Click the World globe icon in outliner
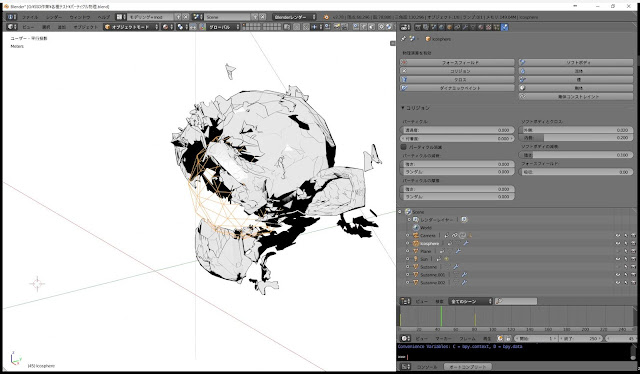This screenshot has width=640, height=374. 416,227
